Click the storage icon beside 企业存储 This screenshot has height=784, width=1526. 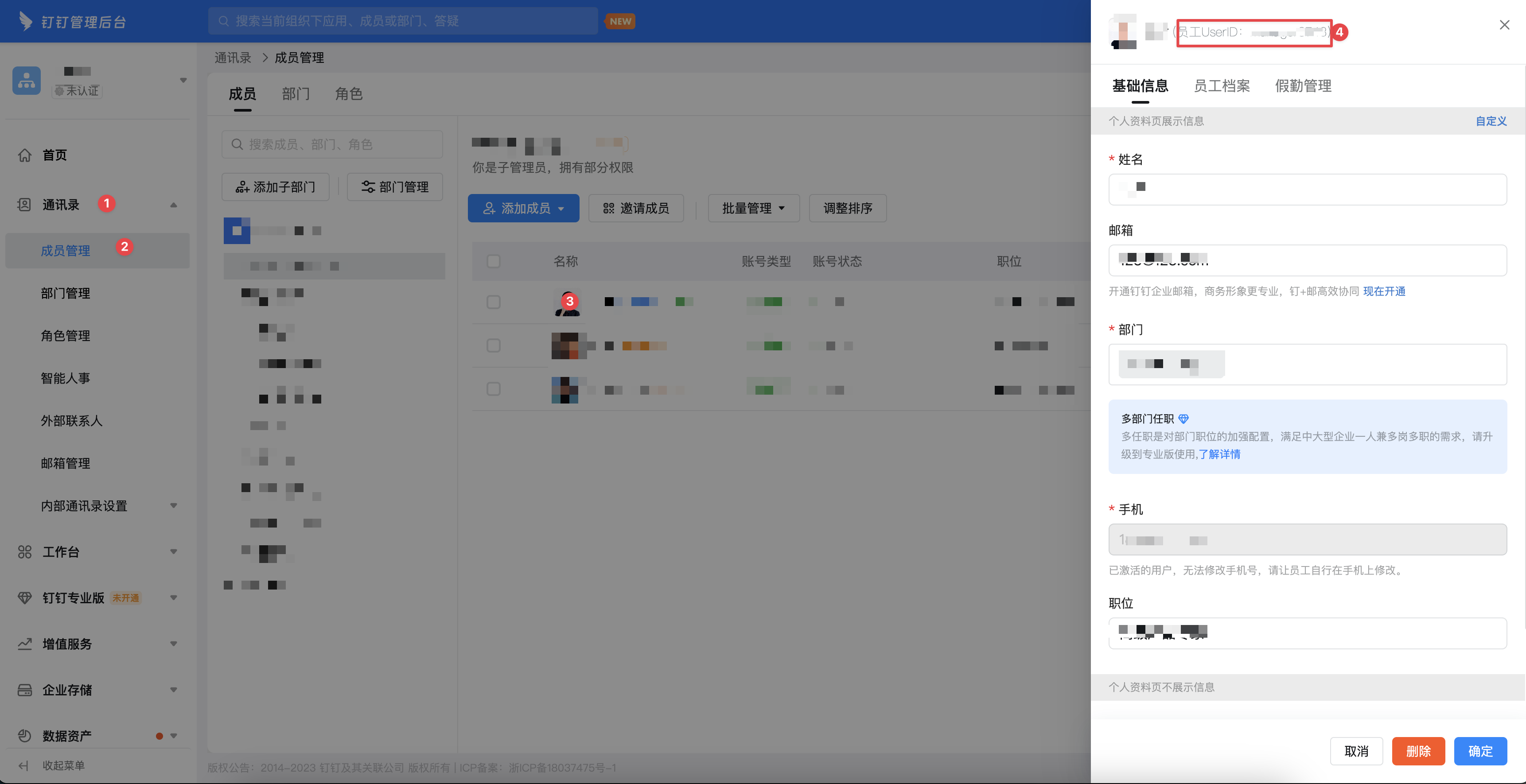[x=24, y=690]
